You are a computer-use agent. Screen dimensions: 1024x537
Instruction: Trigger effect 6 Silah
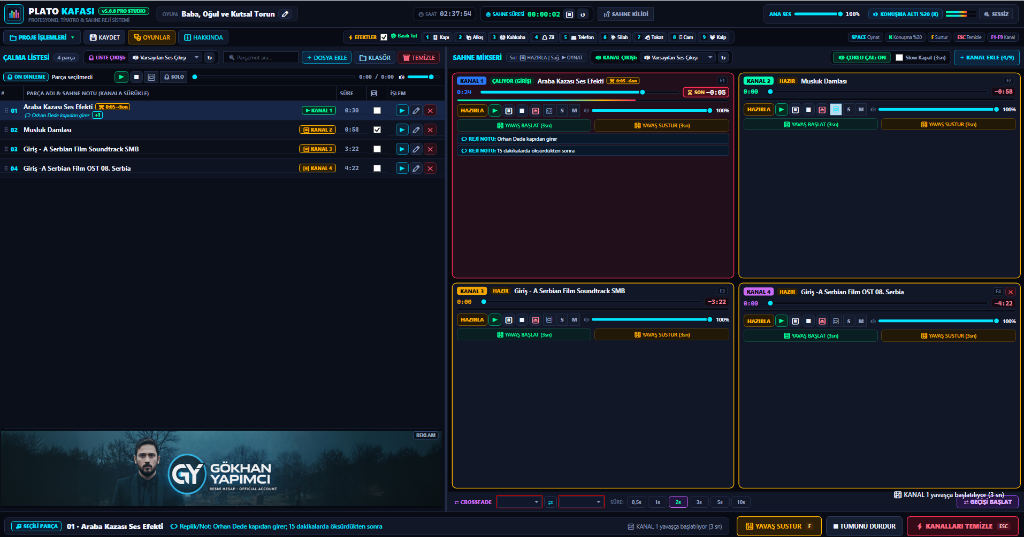pos(615,37)
